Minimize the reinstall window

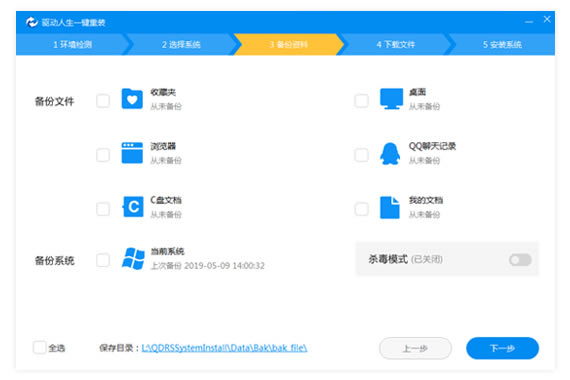click(529, 22)
